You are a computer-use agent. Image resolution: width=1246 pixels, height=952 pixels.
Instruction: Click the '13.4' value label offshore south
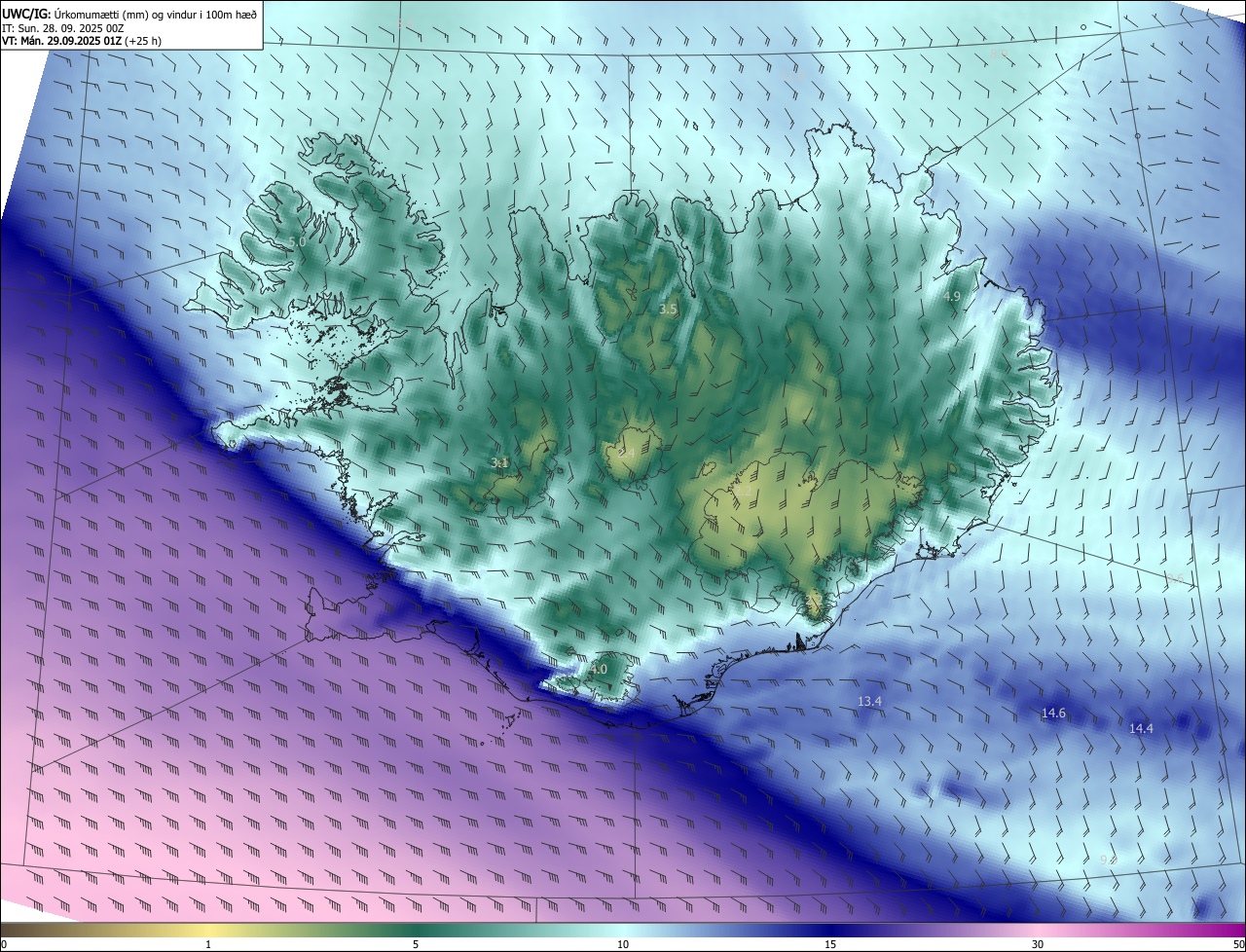[869, 701]
